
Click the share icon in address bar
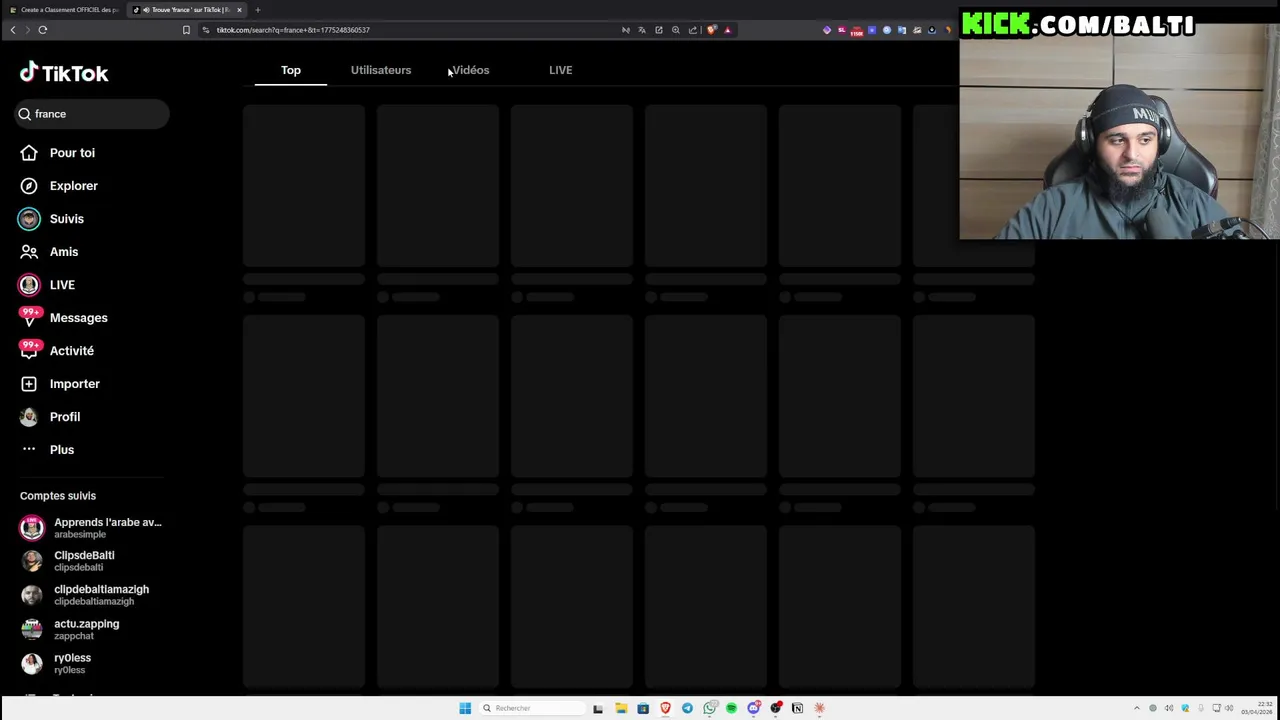click(693, 30)
